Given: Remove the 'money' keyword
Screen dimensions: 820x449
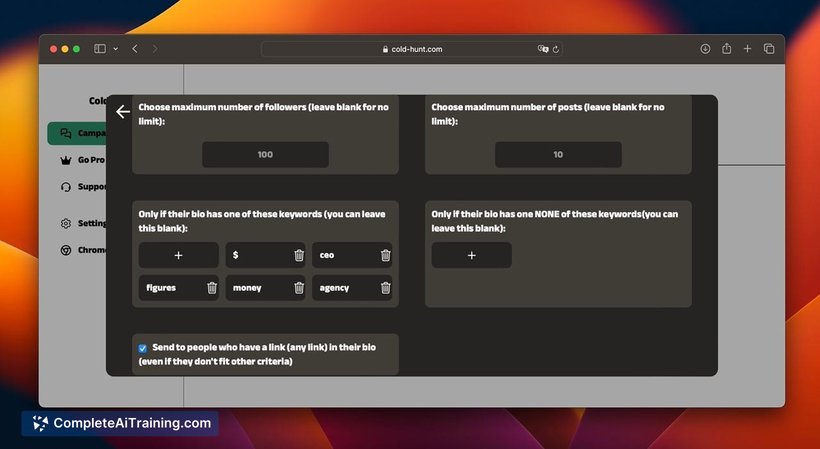Looking at the screenshot, I should (299, 287).
